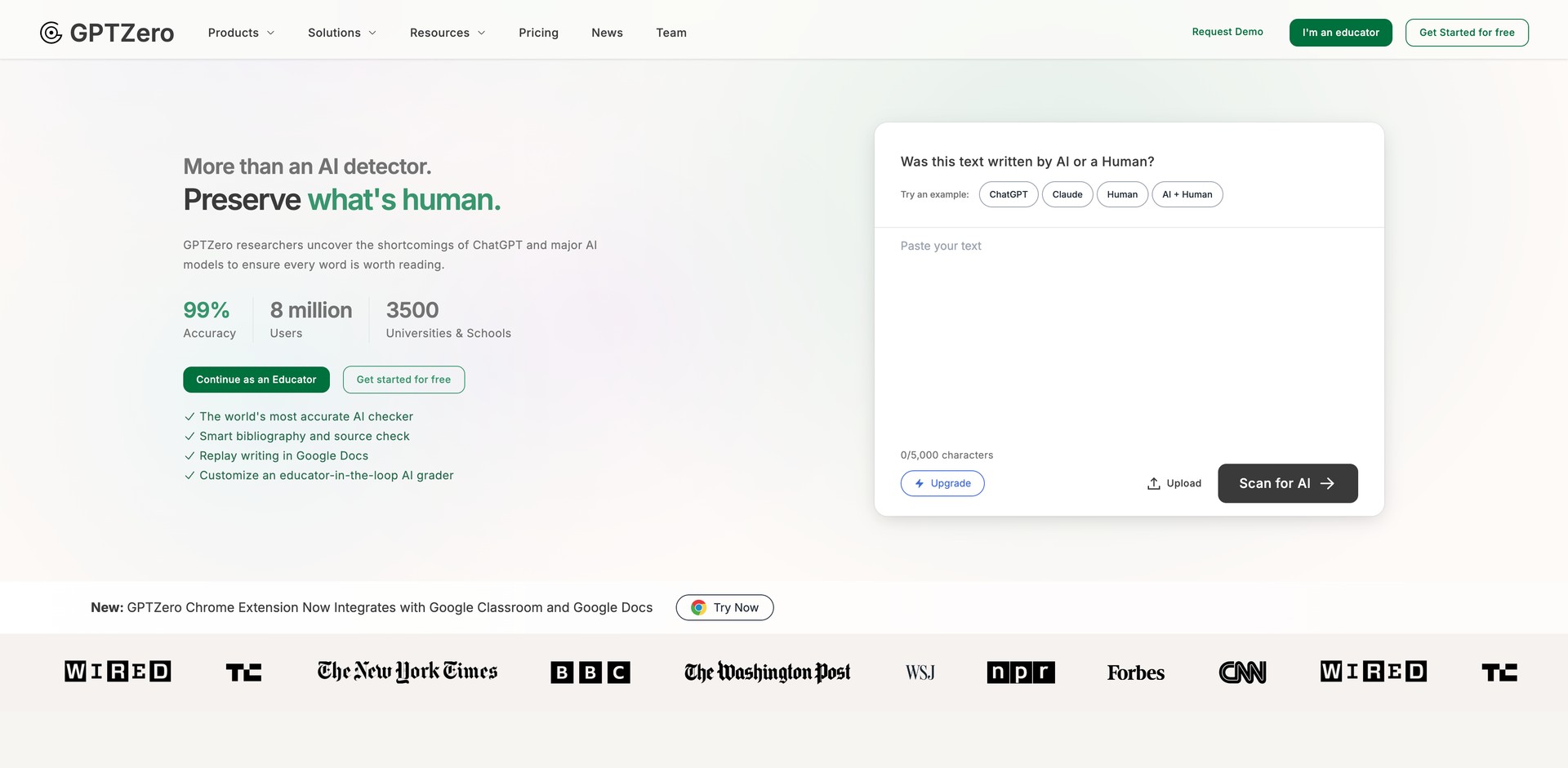Viewport: 1568px width, 768px height.
Task: Click the 'Preserve what's human.' headline
Action: coord(342,200)
